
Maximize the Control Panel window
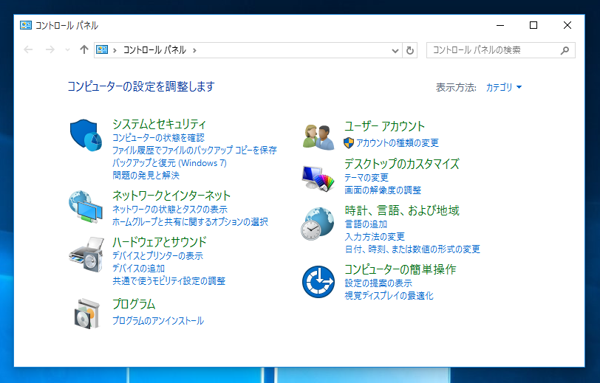click(x=533, y=25)
